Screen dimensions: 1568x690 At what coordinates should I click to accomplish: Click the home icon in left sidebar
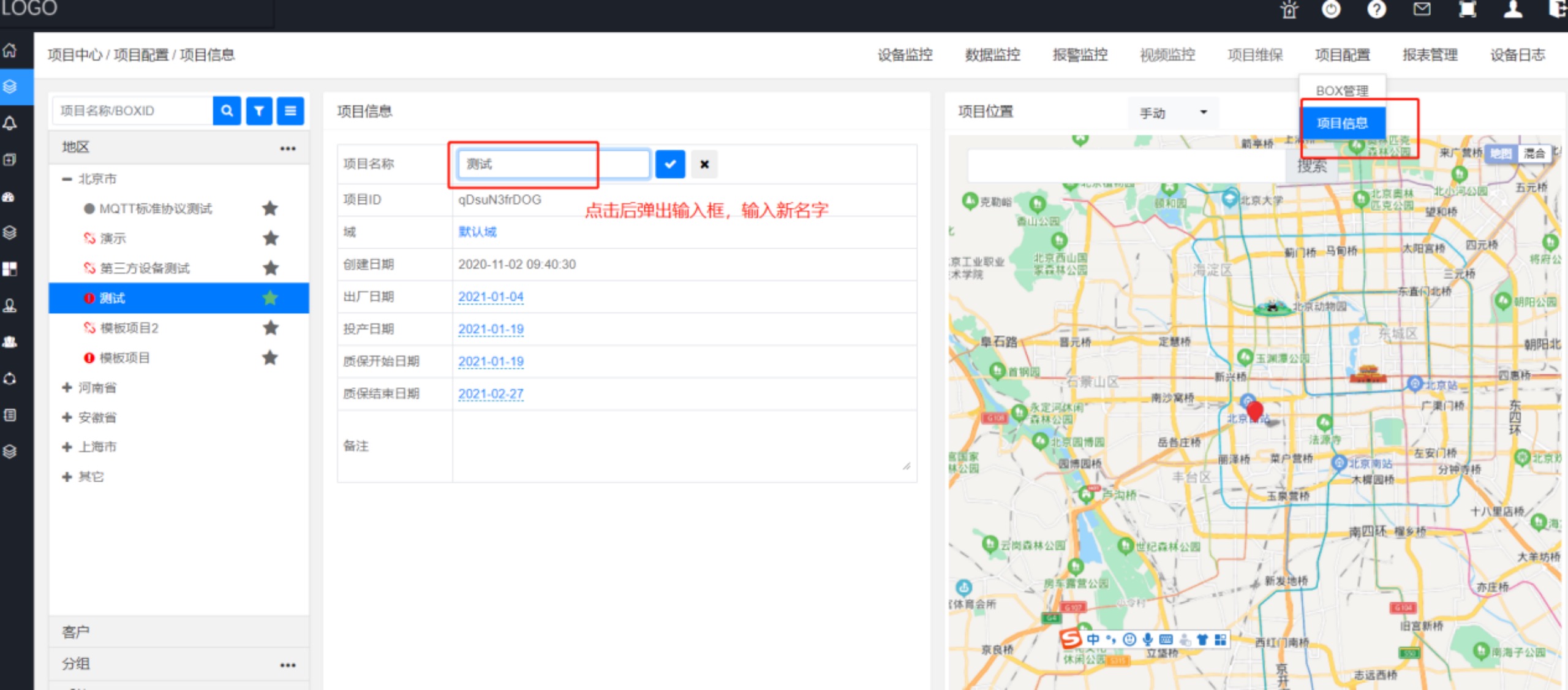pos(10,50)
